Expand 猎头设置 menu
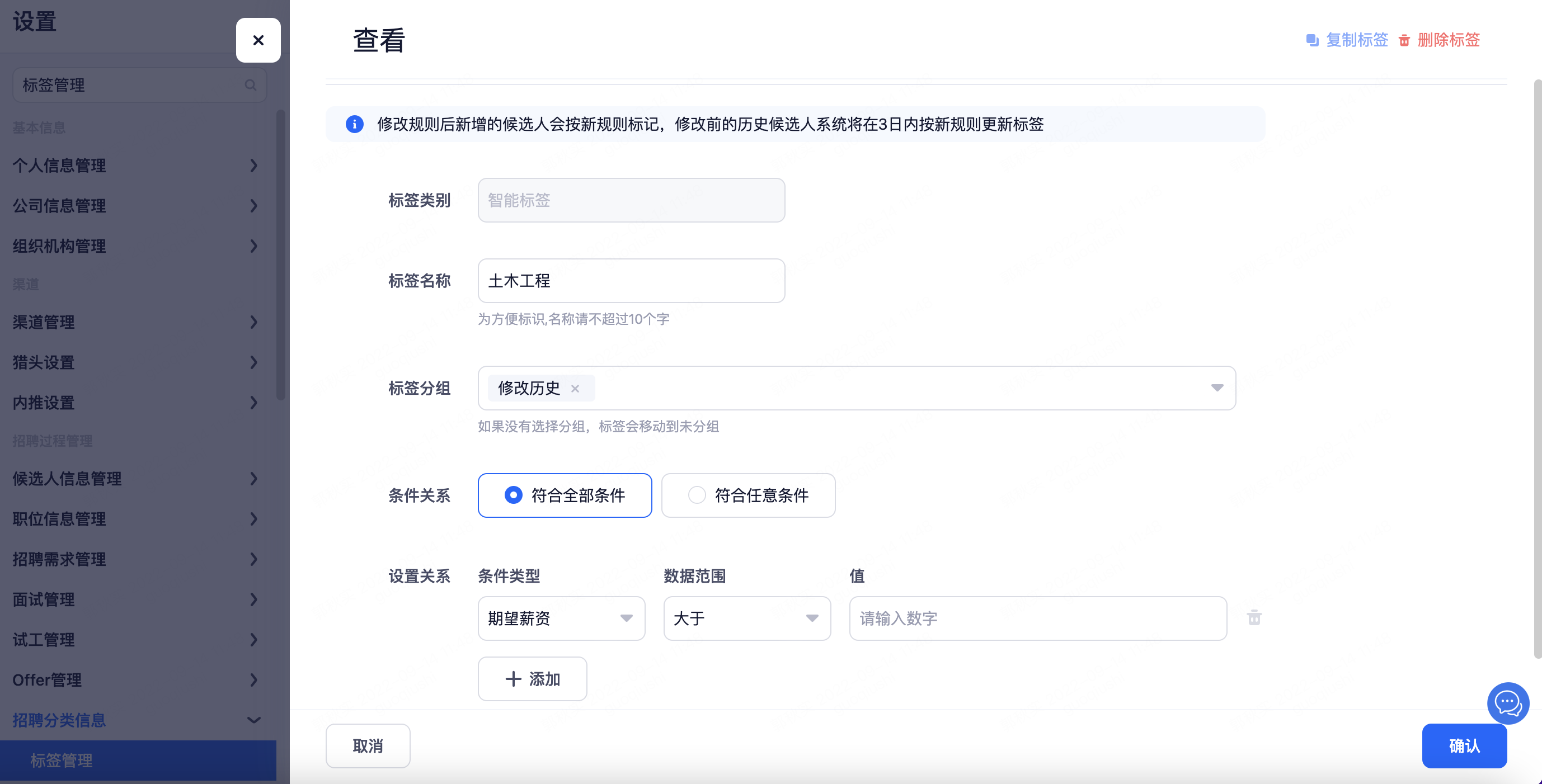This screenshot has height=784, width=1542. coord(138,362)
